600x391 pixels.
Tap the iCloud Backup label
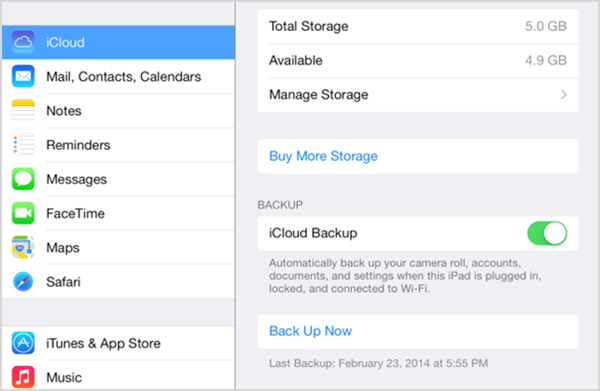[x=313, y=233]
